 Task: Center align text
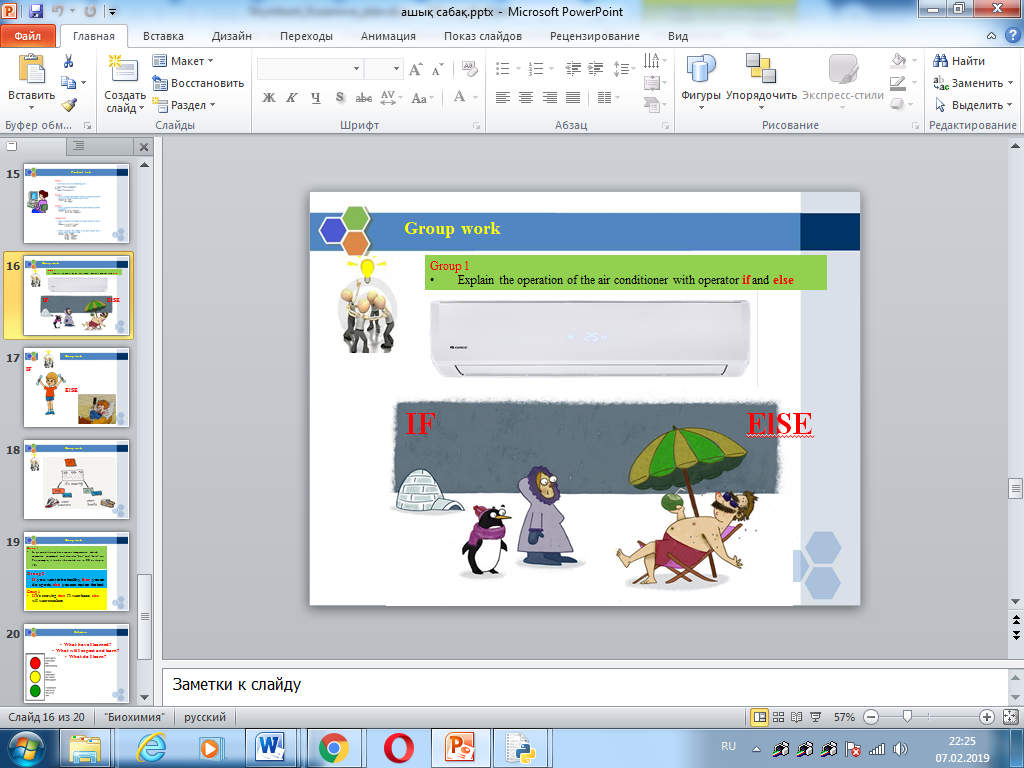tap(526, 97)
